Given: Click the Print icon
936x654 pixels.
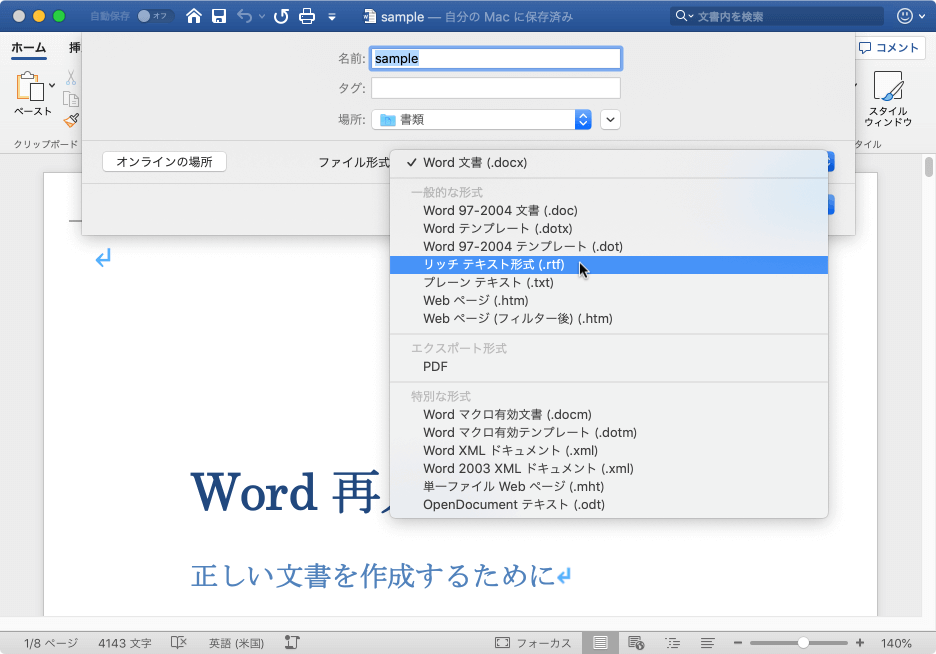Looking at the screenshot, I should [x=307, y=16].
